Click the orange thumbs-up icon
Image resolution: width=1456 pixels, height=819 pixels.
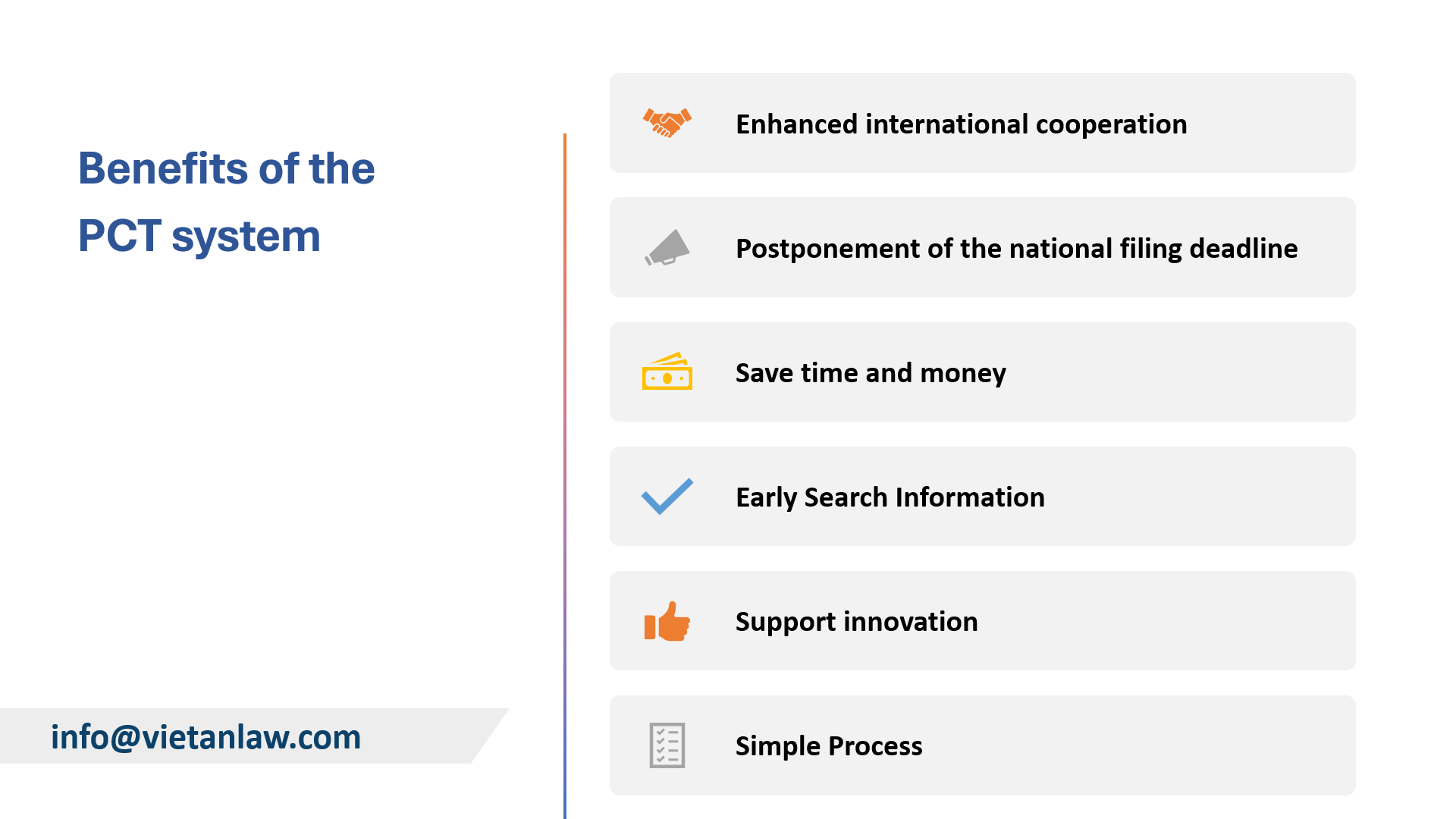tap(667, 622)
